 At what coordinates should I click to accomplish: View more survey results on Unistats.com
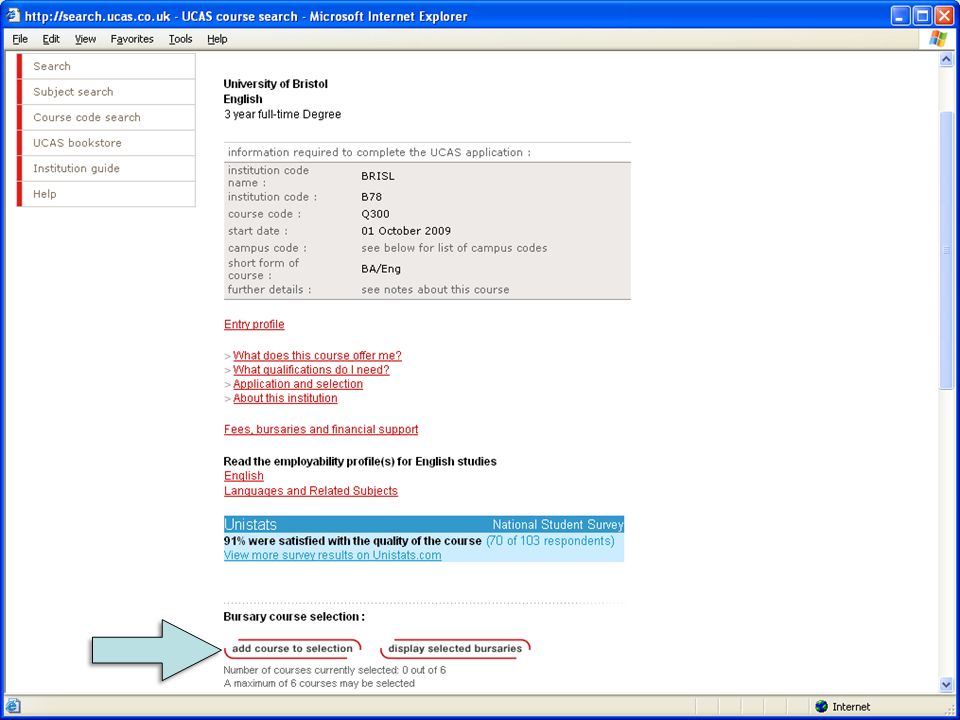click(332, 555)
